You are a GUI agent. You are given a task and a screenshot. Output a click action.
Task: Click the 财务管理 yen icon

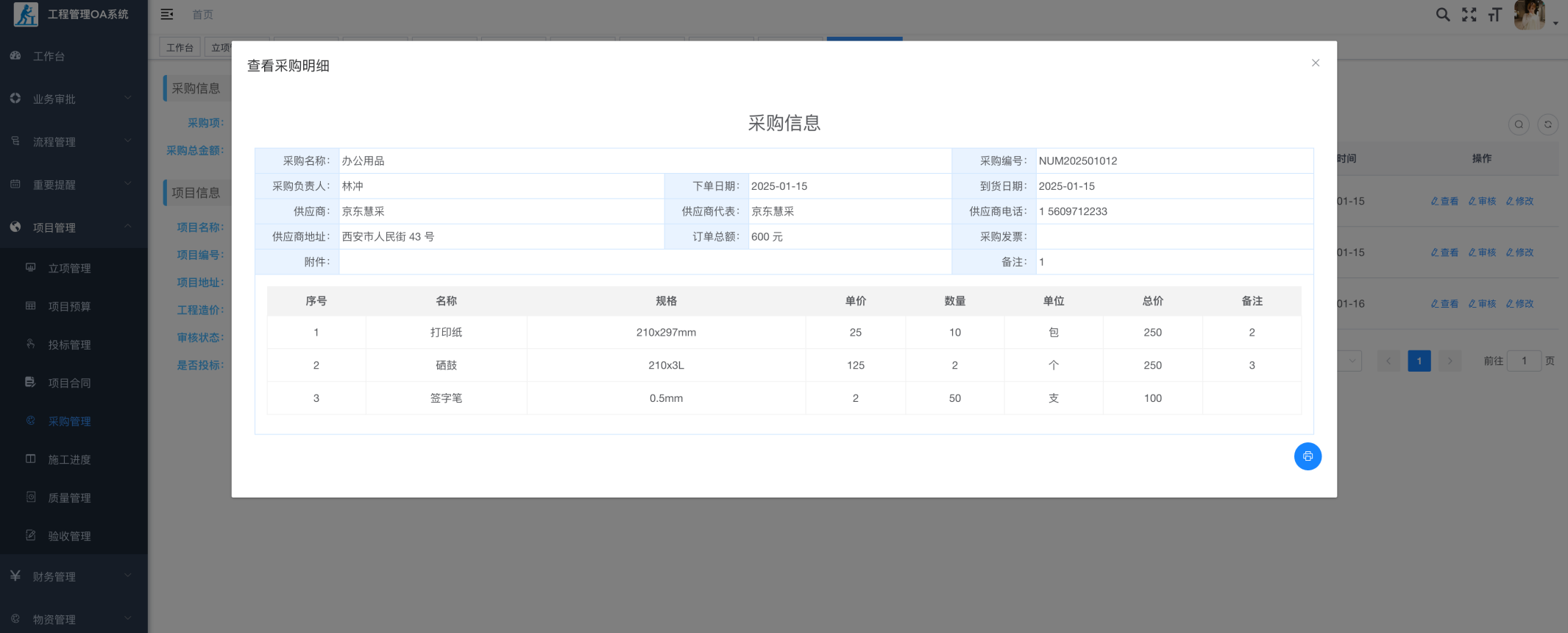[15, 576]
